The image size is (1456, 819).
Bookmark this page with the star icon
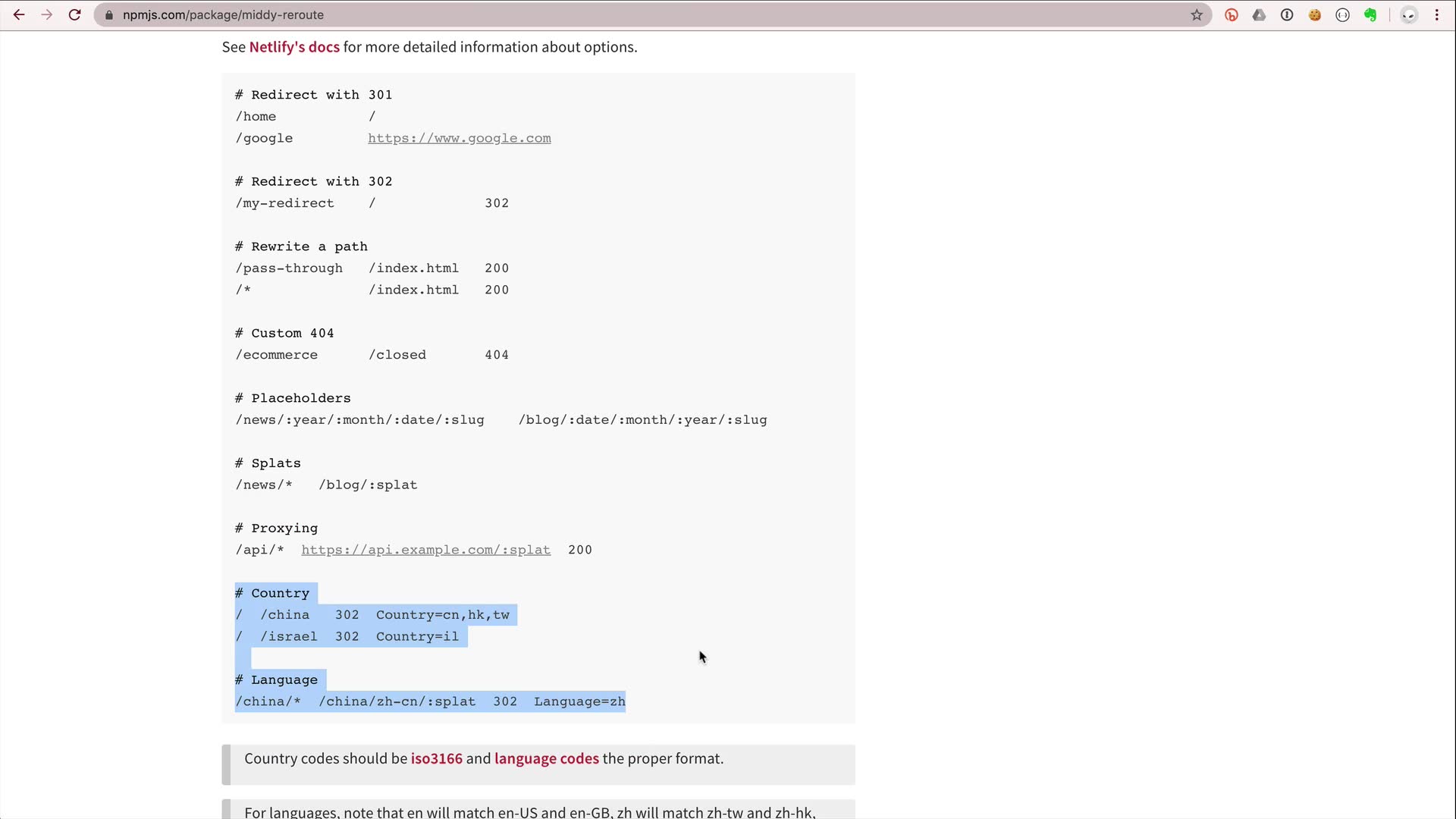[1197, 14]
